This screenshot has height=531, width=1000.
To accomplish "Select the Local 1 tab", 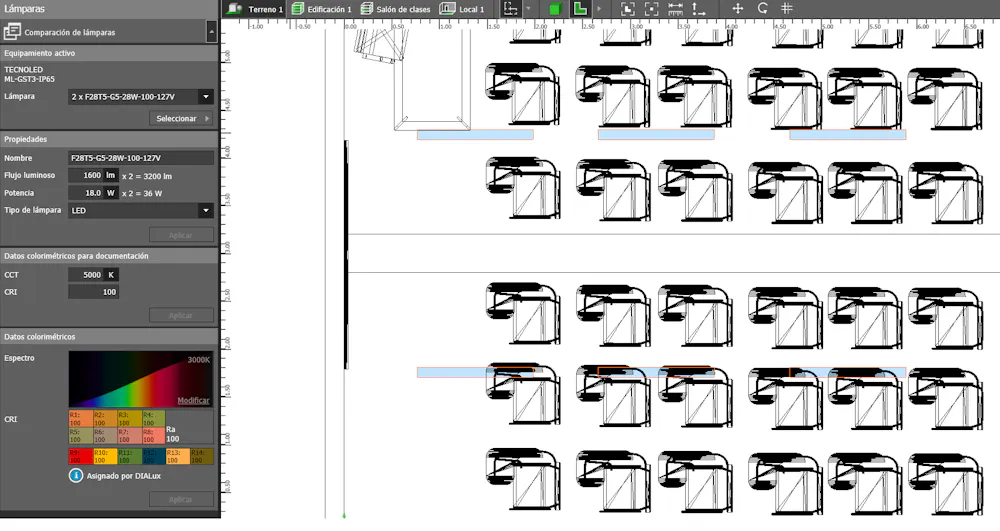I will coord(462,9).
